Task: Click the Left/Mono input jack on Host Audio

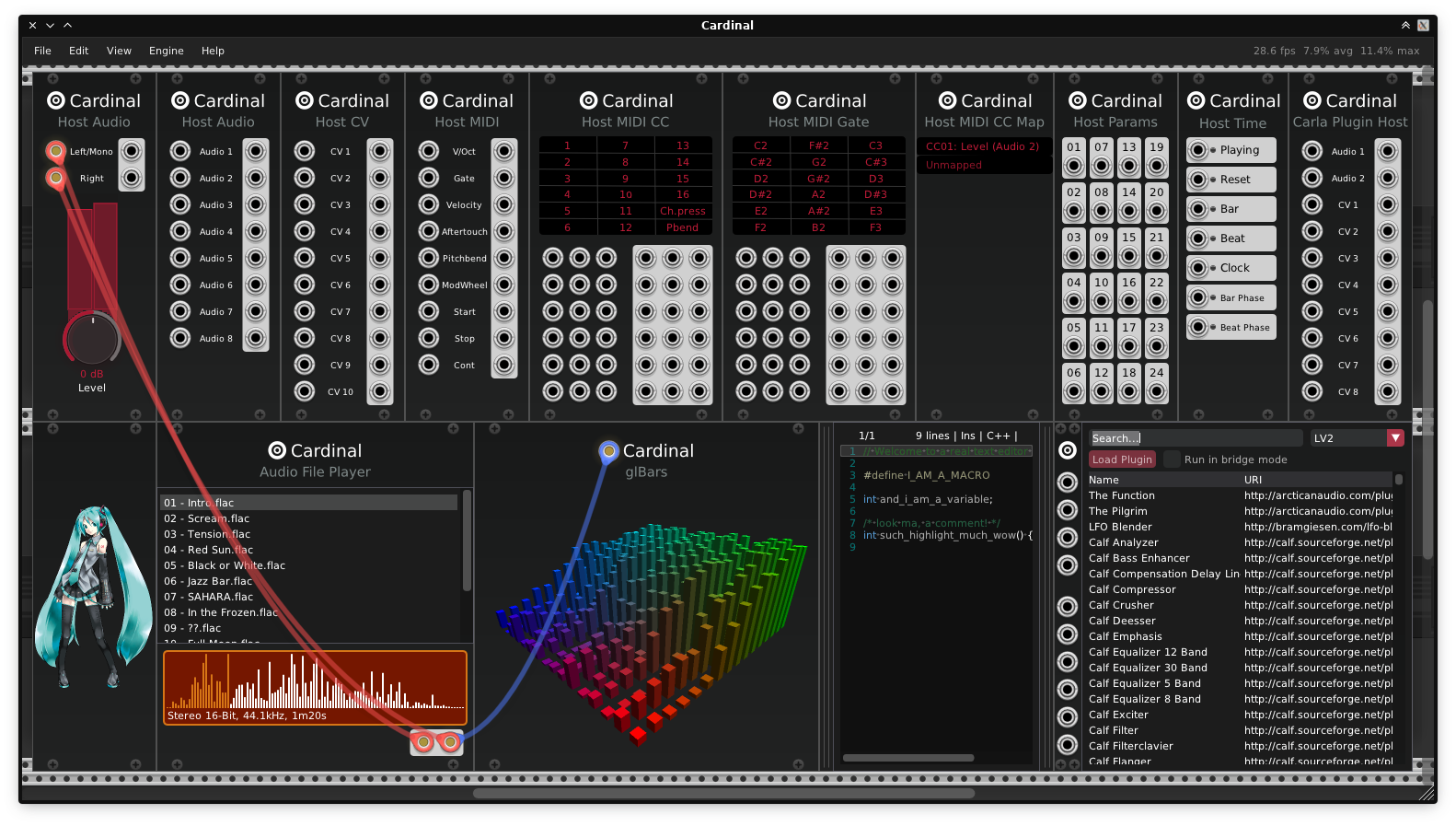Action: 56,150
